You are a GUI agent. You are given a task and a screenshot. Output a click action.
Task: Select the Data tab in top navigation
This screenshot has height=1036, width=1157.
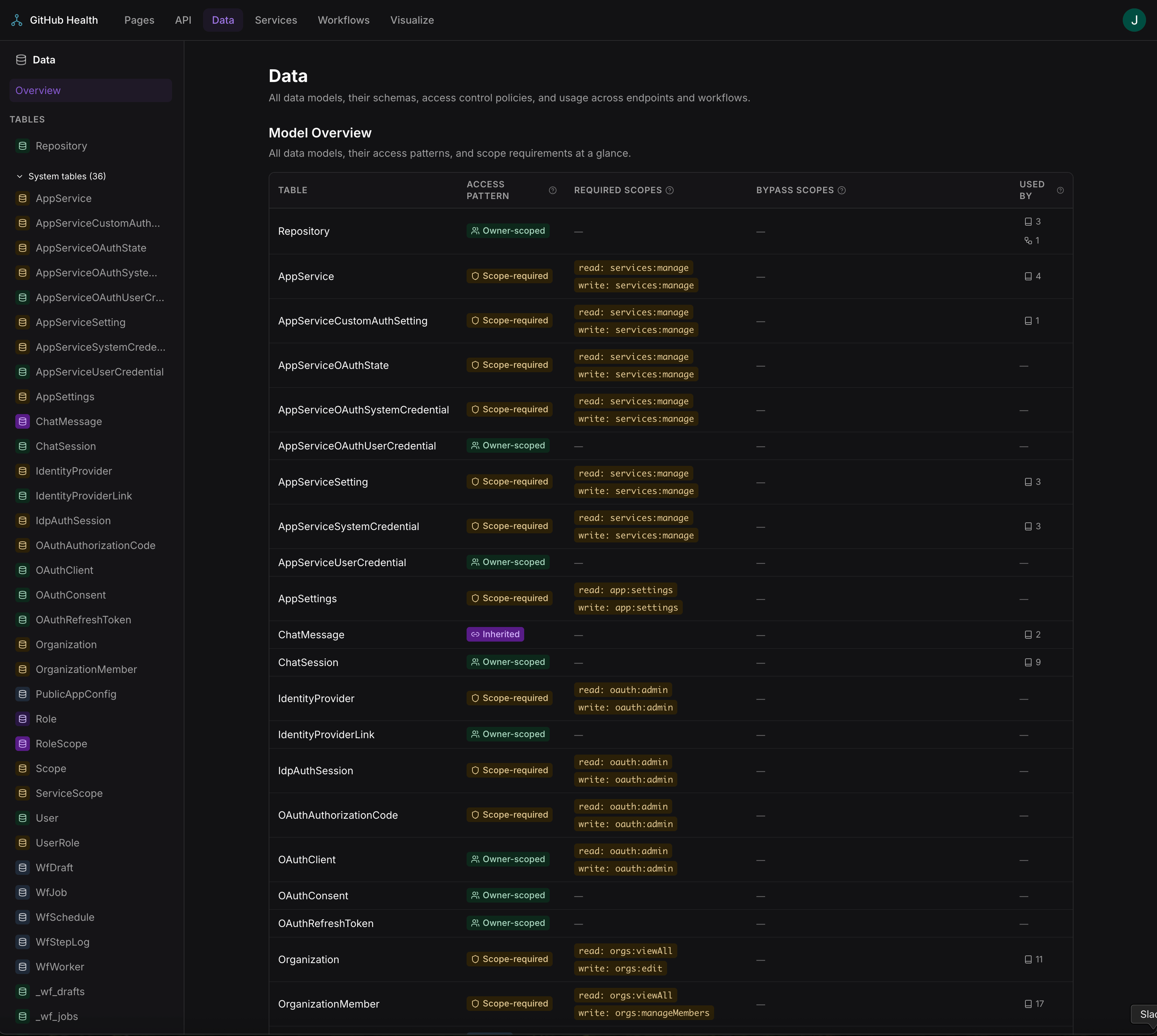[223, 20]
